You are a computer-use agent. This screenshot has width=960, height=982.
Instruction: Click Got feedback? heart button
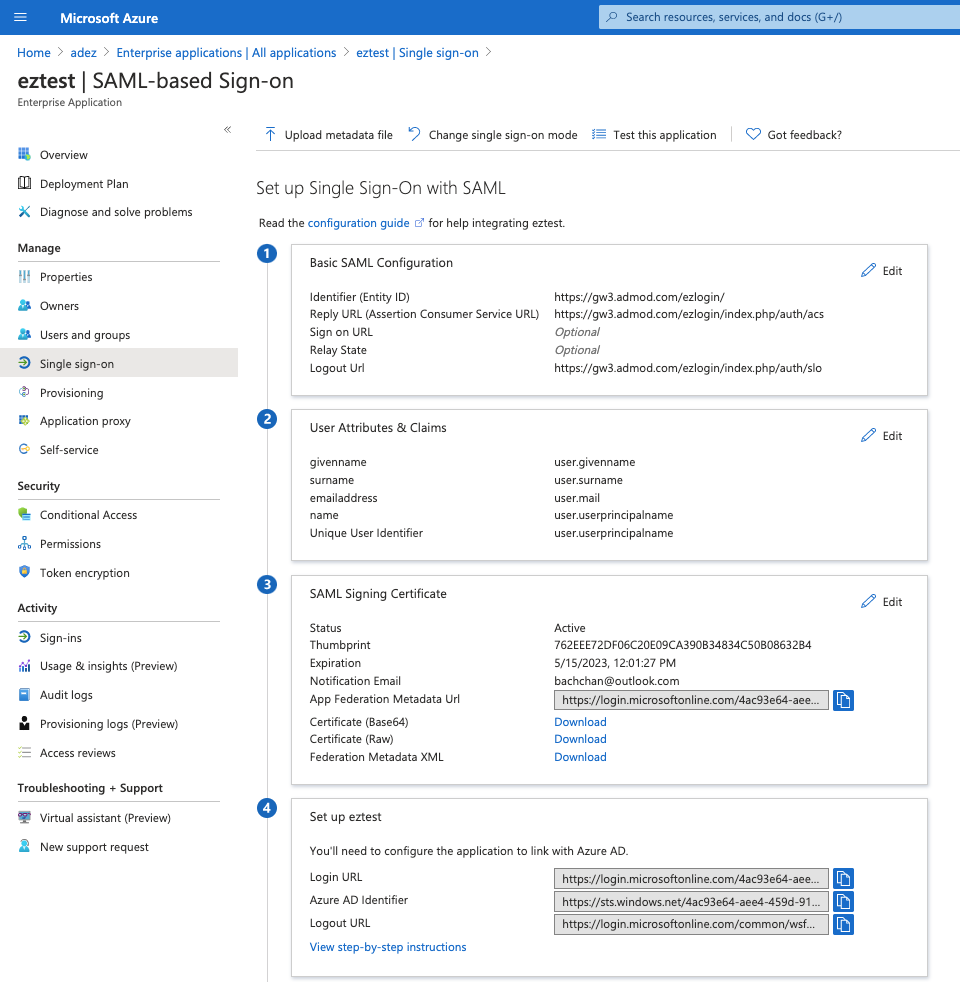pyautogui.click(x=793, y=135)
